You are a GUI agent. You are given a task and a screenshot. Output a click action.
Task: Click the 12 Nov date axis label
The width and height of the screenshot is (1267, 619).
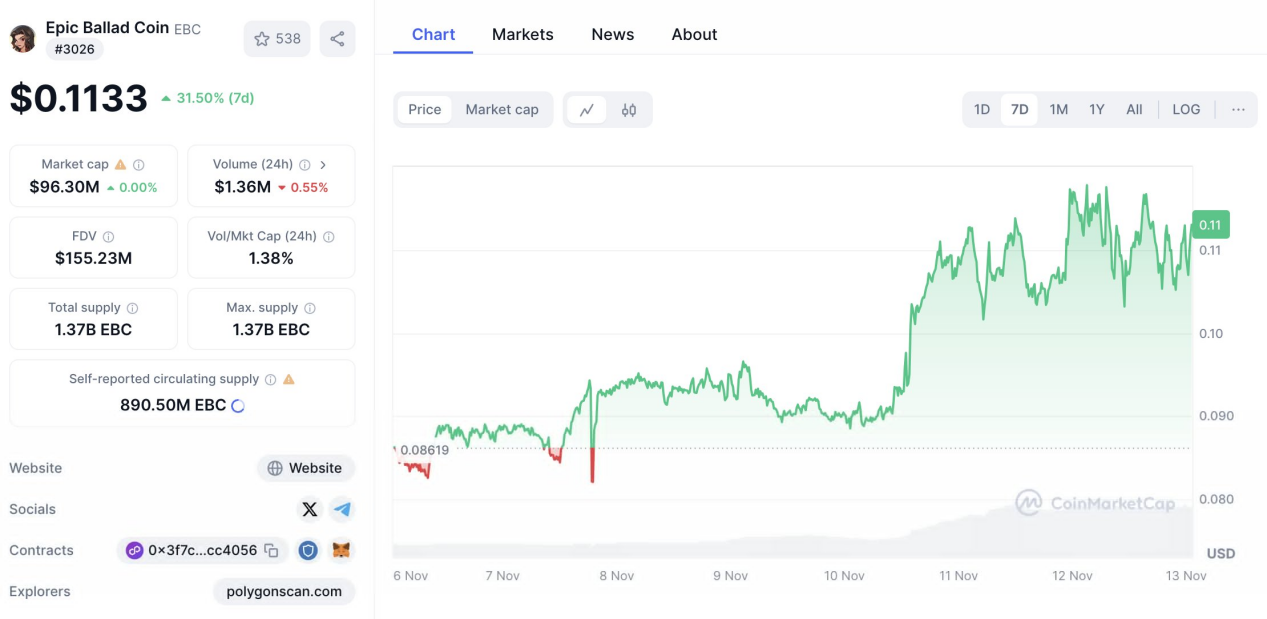click(1072, 576)
